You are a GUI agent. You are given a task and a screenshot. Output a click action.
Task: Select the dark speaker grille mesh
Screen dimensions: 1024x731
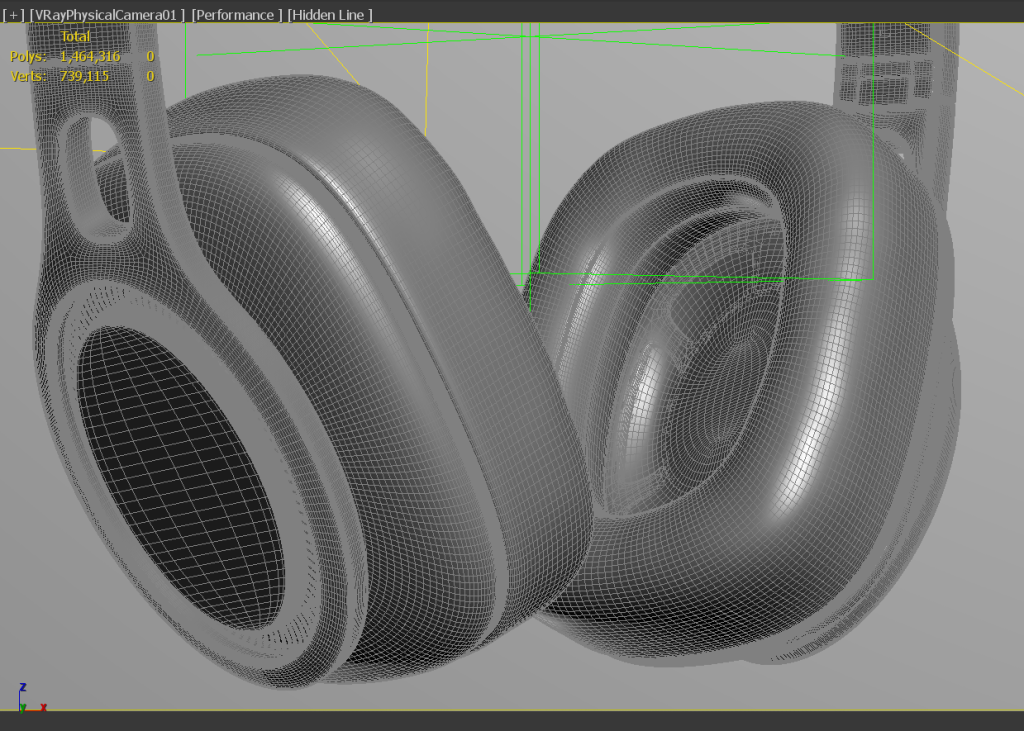(x=180, y=477)
